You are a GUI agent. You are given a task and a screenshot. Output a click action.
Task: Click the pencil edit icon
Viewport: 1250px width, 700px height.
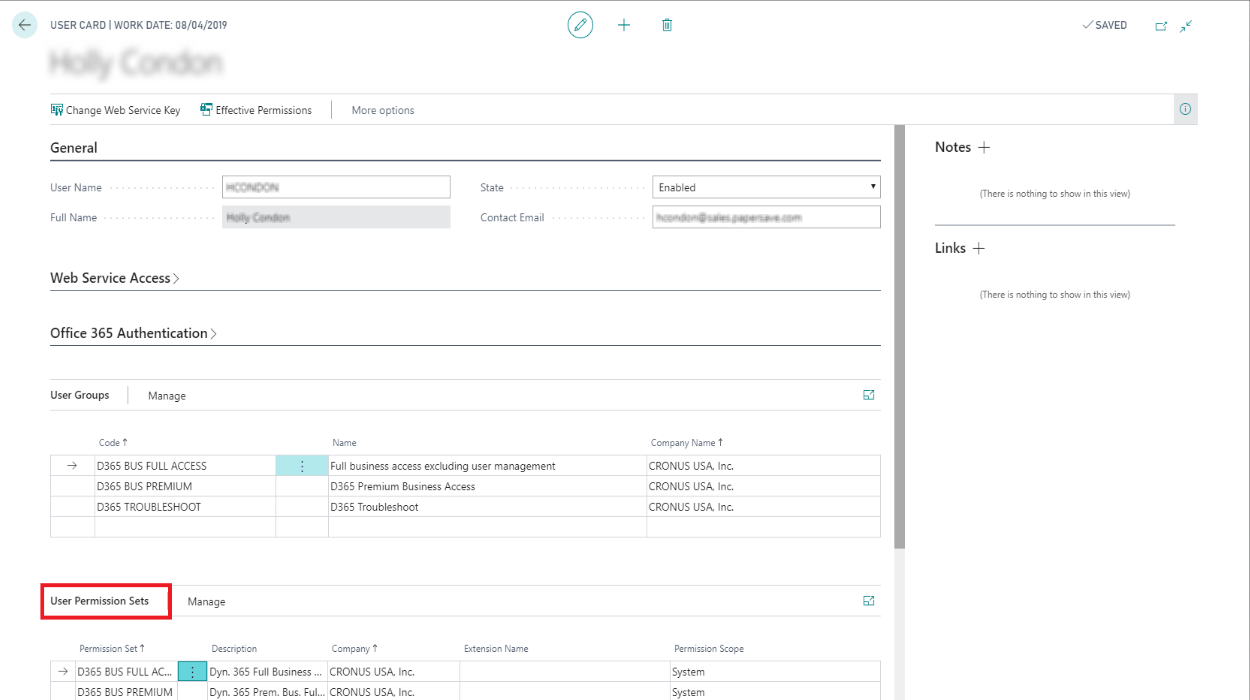coord(580,25)
